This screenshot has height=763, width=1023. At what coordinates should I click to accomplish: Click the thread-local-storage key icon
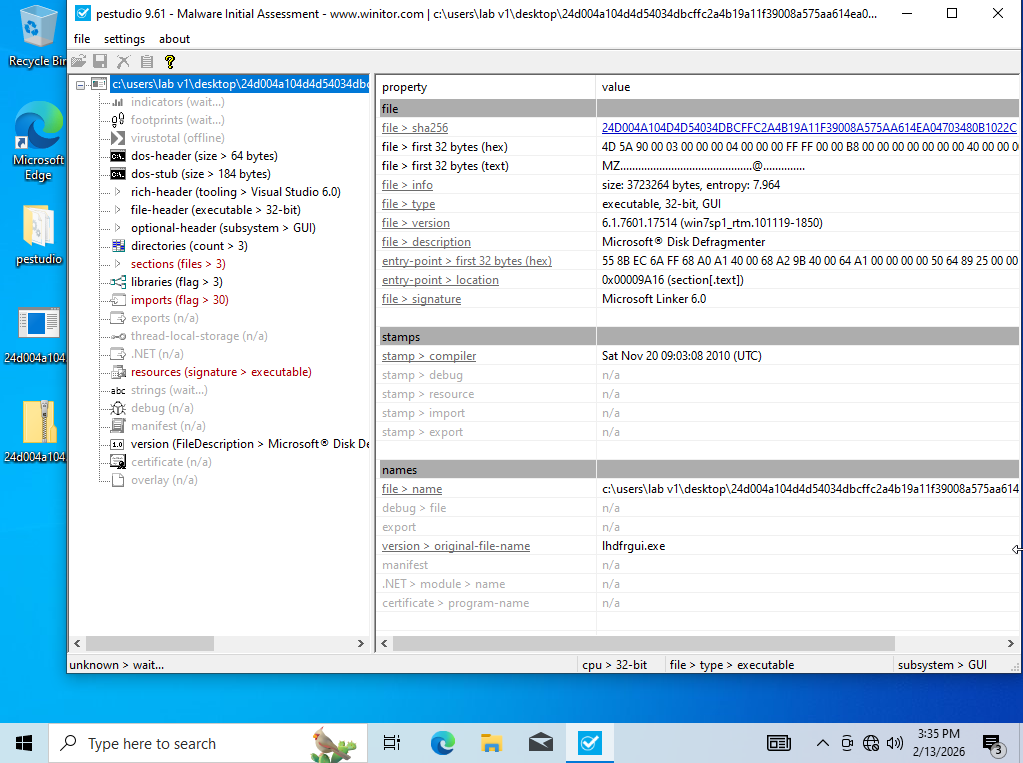(118, 336)
